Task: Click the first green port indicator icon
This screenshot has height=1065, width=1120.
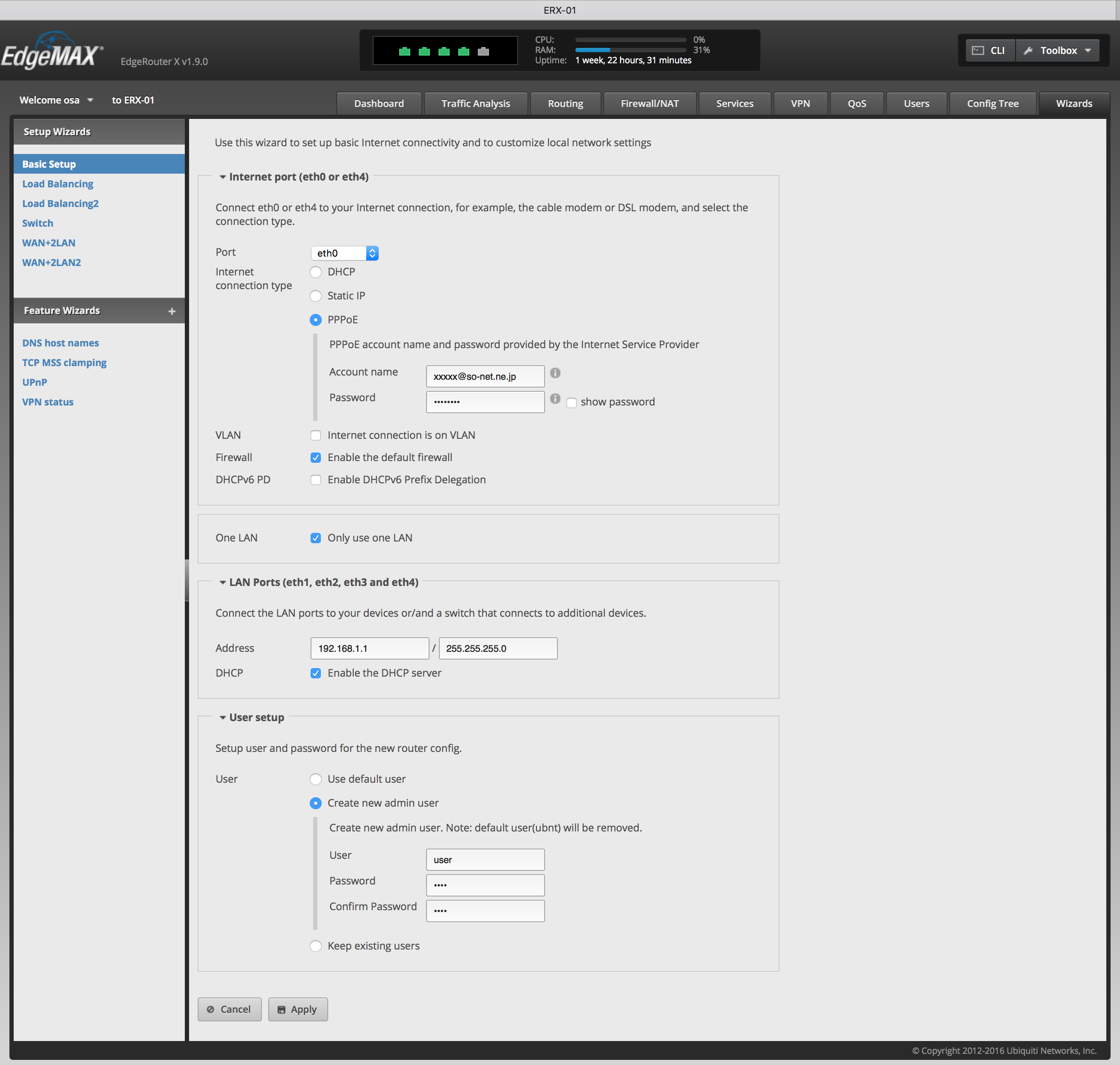Action: (404, 52)
